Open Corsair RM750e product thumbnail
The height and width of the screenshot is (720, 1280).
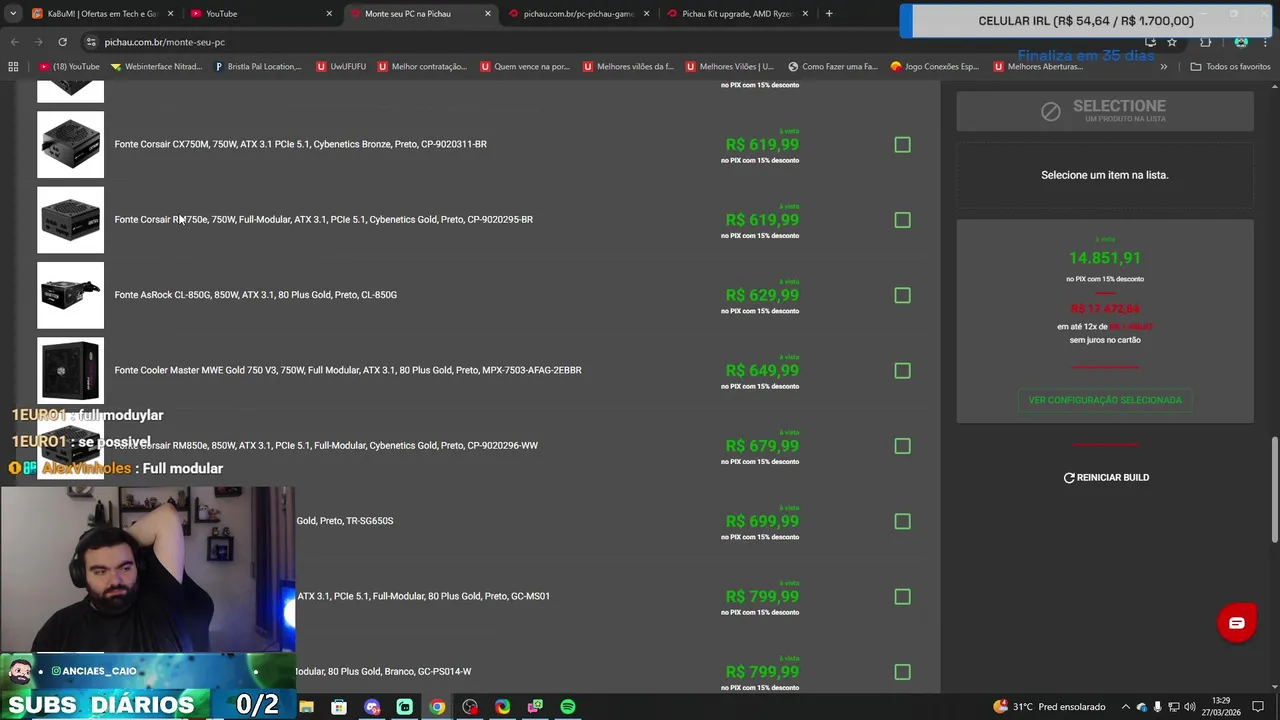[70, 220]
